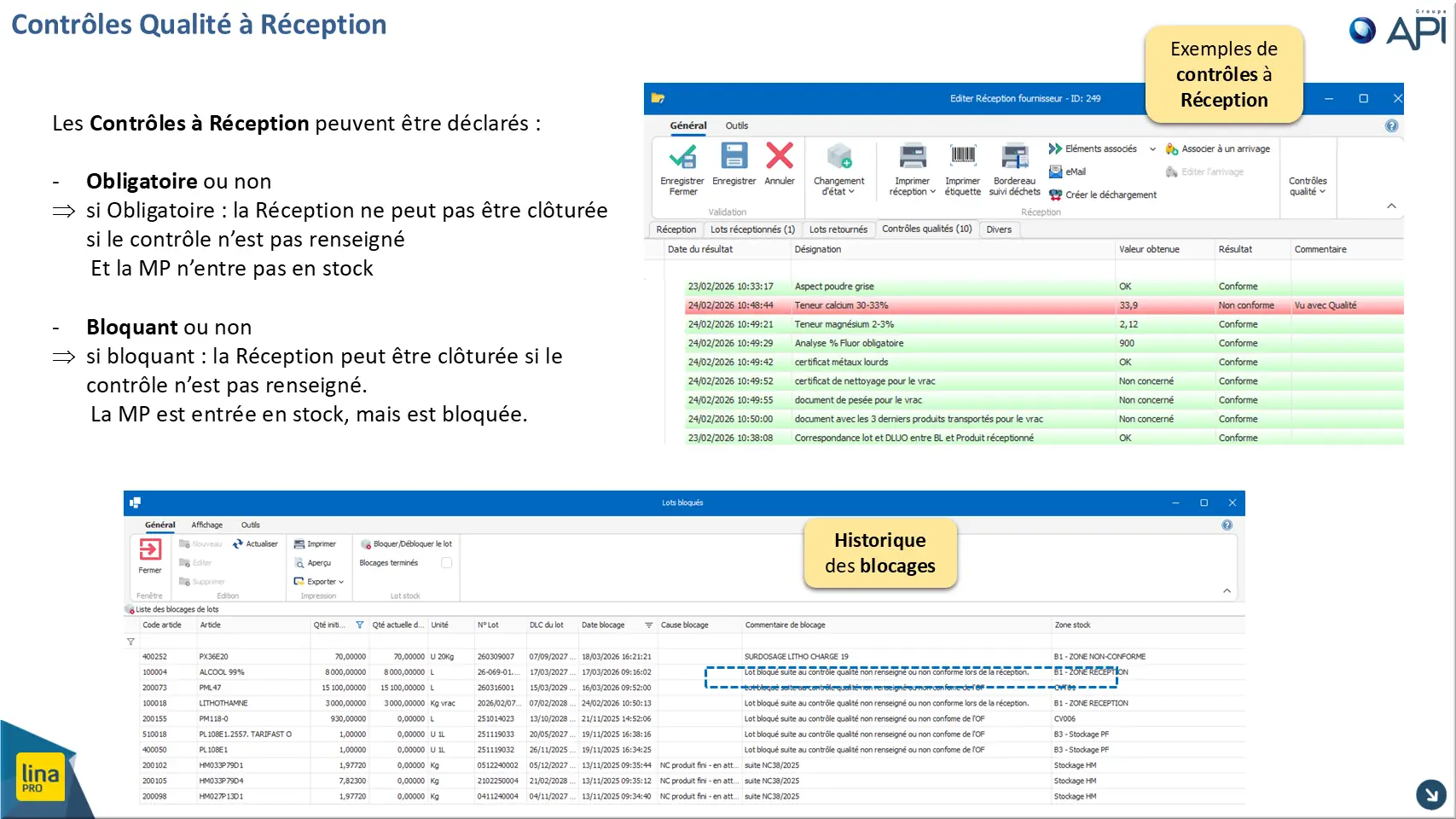Click the Actualiser refresh icon
The width and height of the screenshot is (1456, 819).
(x=238, y=543)
